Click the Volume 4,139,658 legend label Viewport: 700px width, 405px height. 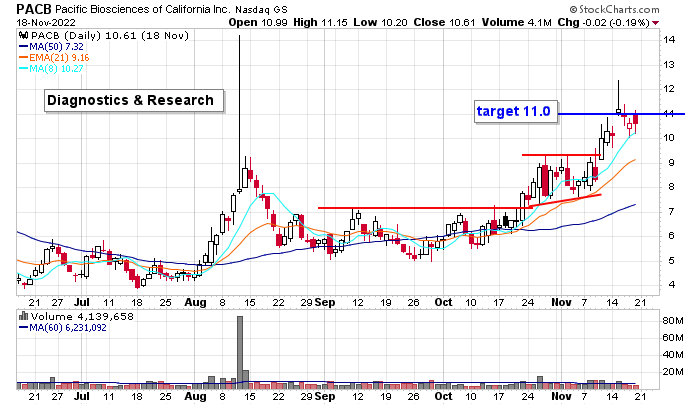click(82, 317)
